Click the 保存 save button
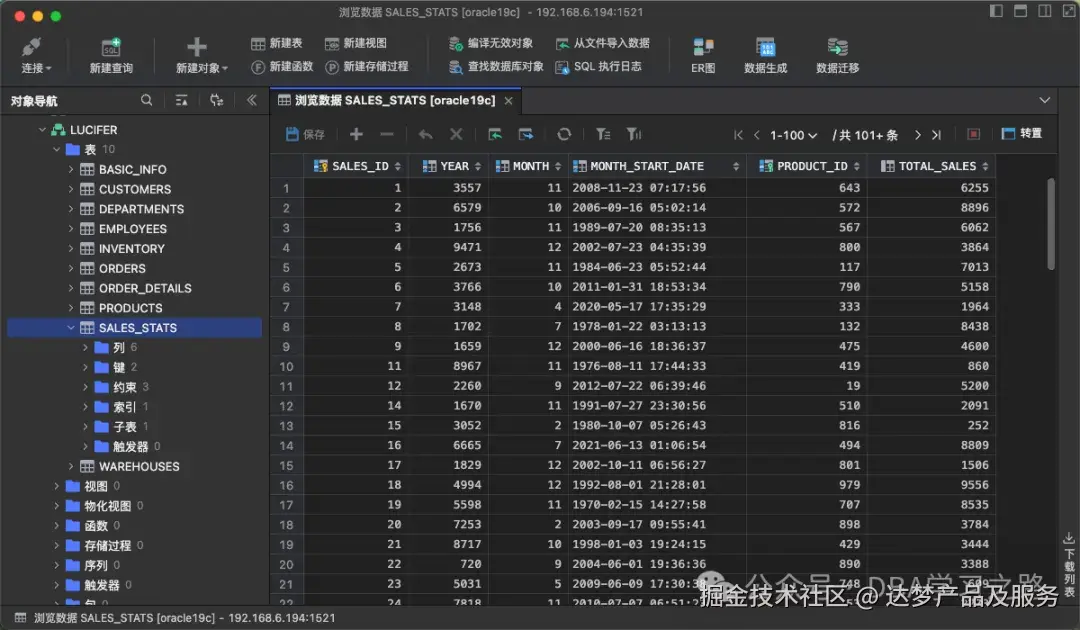 pyautogui.click(x=304, y=134)
